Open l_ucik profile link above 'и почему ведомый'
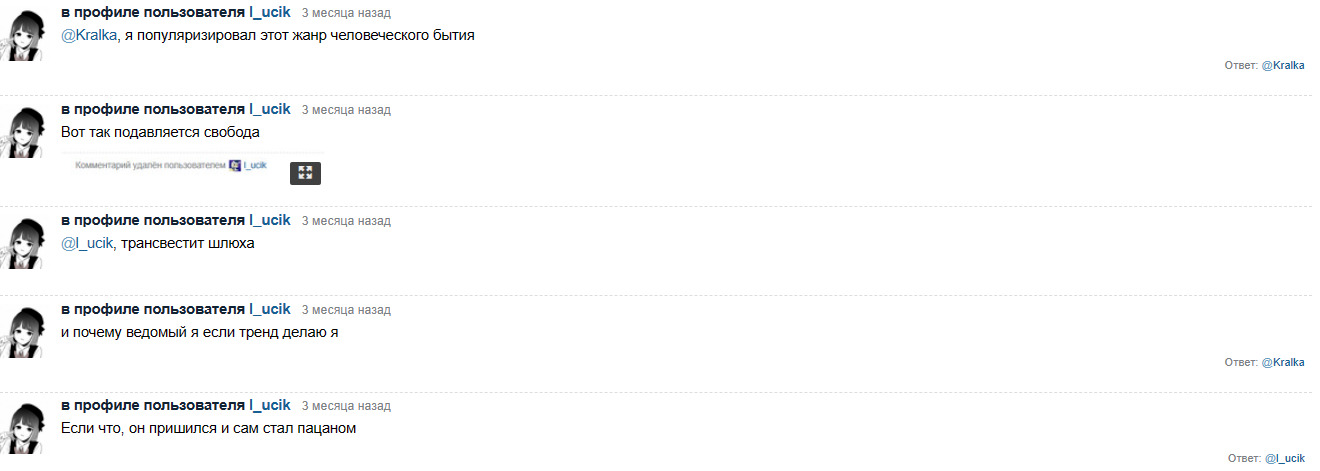 click(x=270, y=308)
